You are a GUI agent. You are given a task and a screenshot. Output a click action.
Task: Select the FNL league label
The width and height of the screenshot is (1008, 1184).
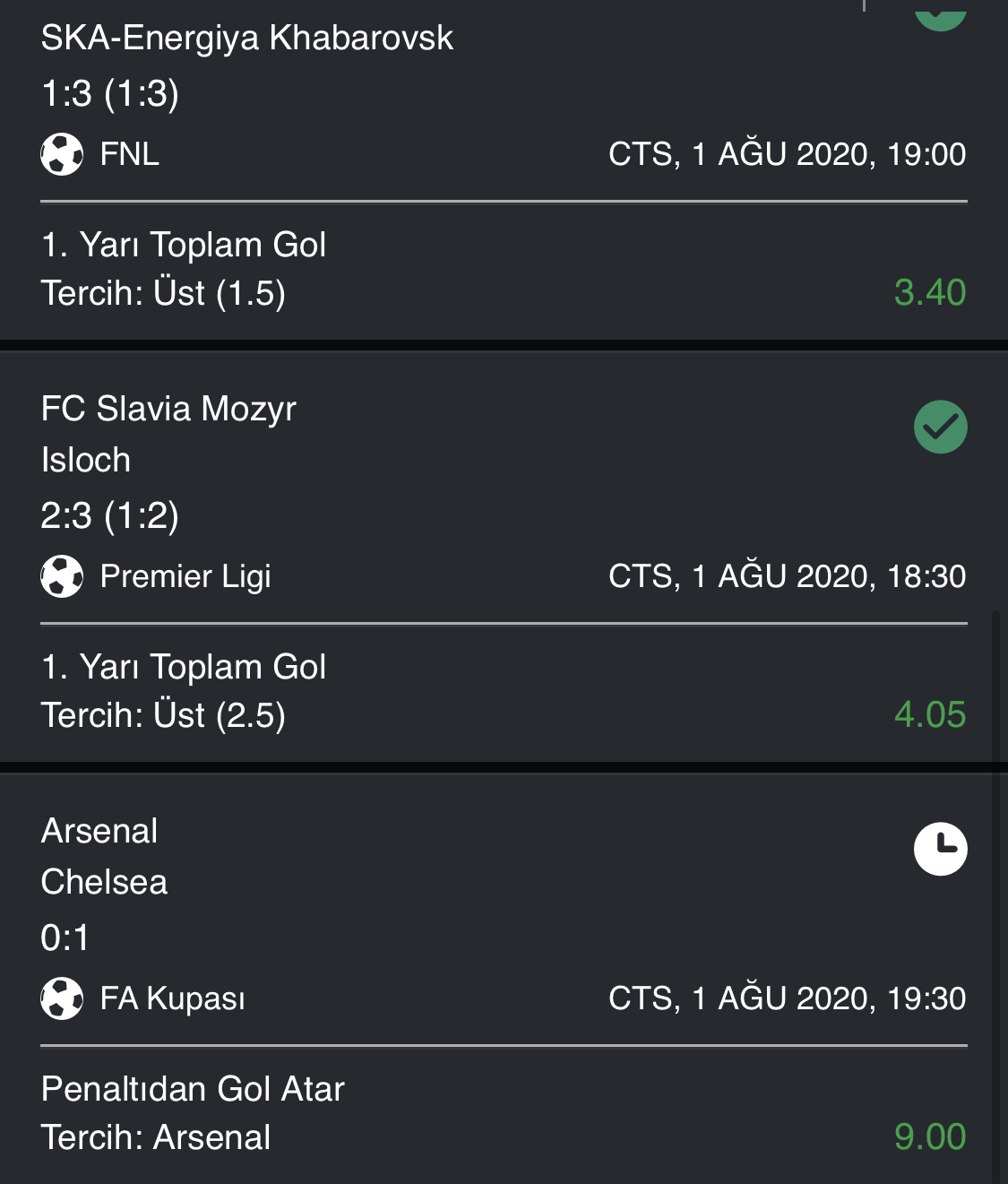[130, 154]
